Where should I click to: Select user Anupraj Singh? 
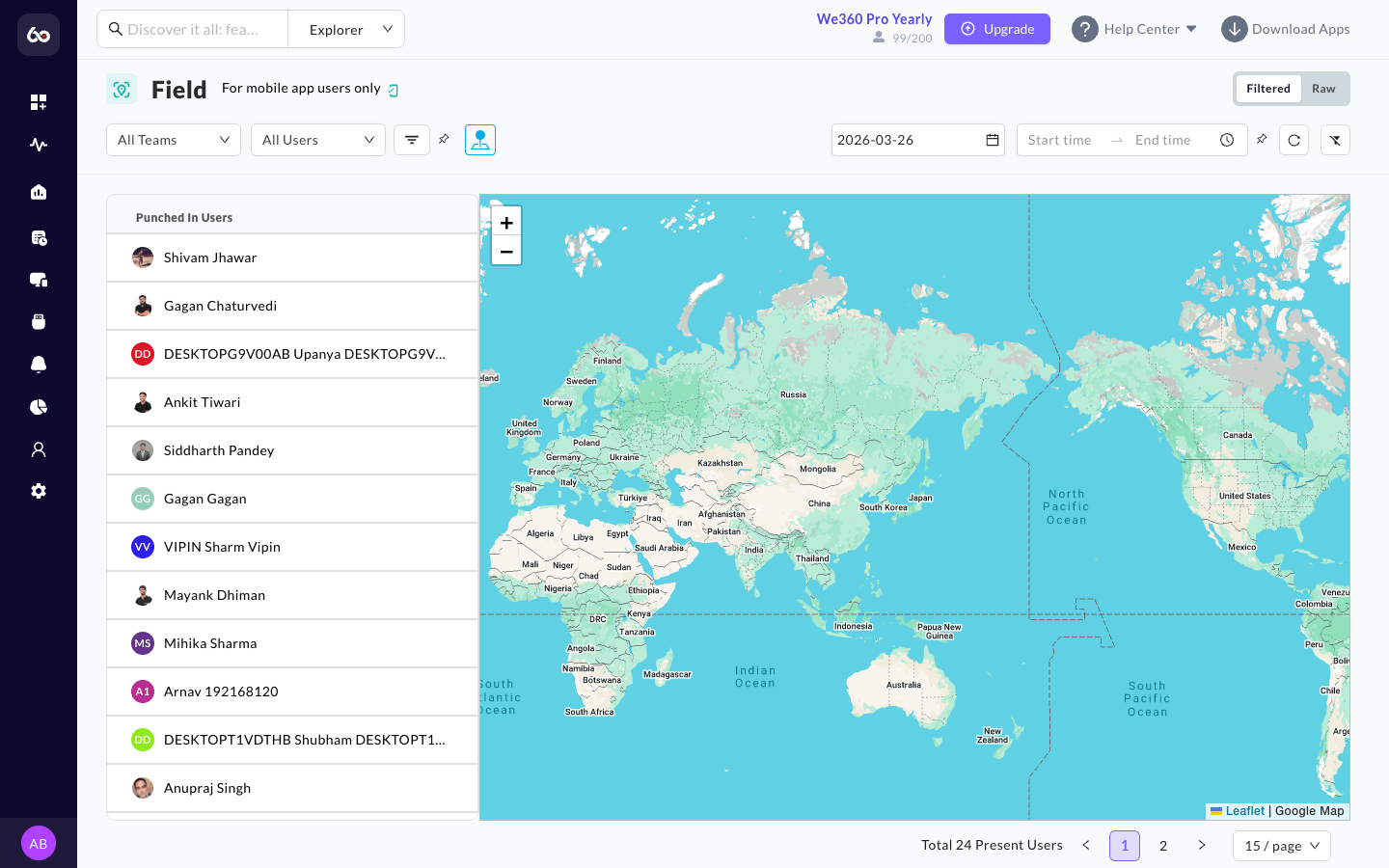pos(292,788)
